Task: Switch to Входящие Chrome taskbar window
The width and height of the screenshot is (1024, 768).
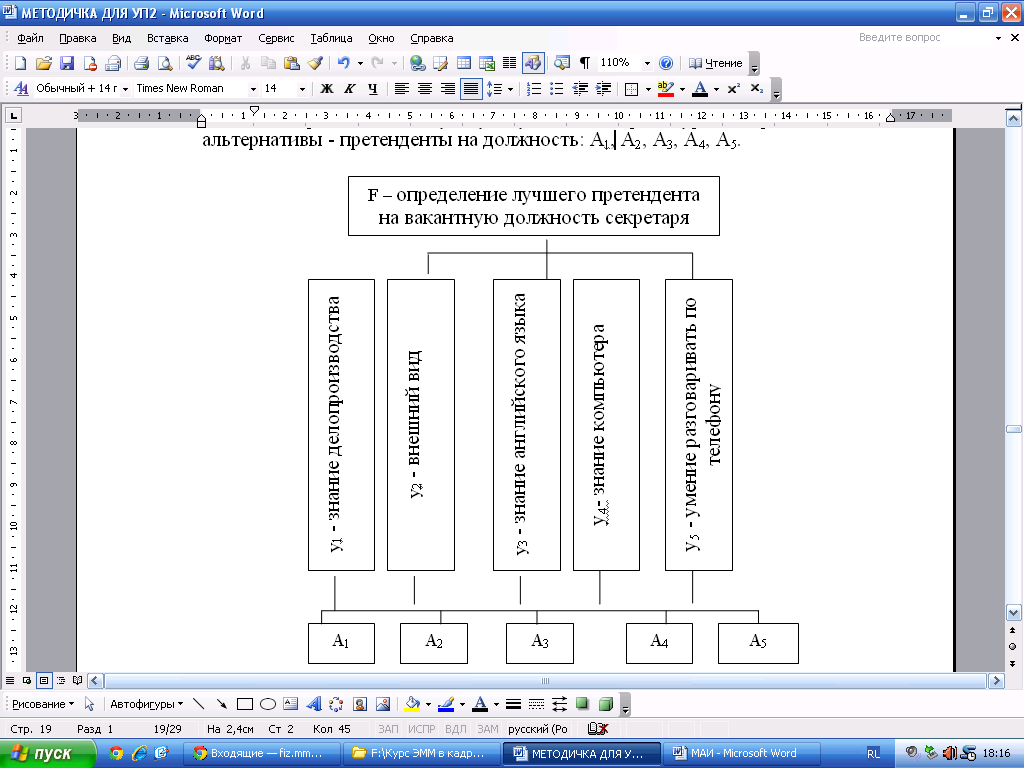Action: pos(261,753)
